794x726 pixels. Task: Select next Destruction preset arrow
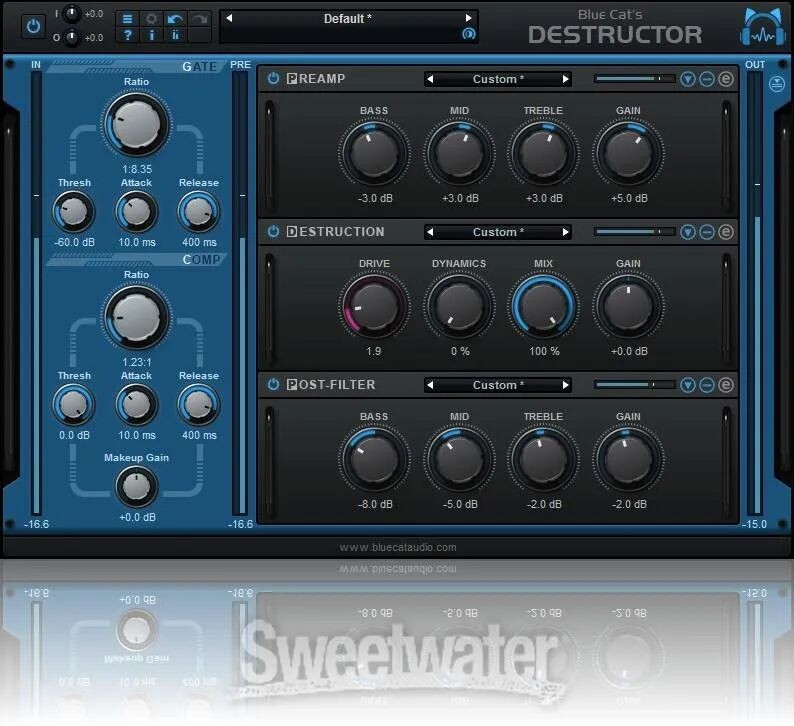tap(566, 232)
